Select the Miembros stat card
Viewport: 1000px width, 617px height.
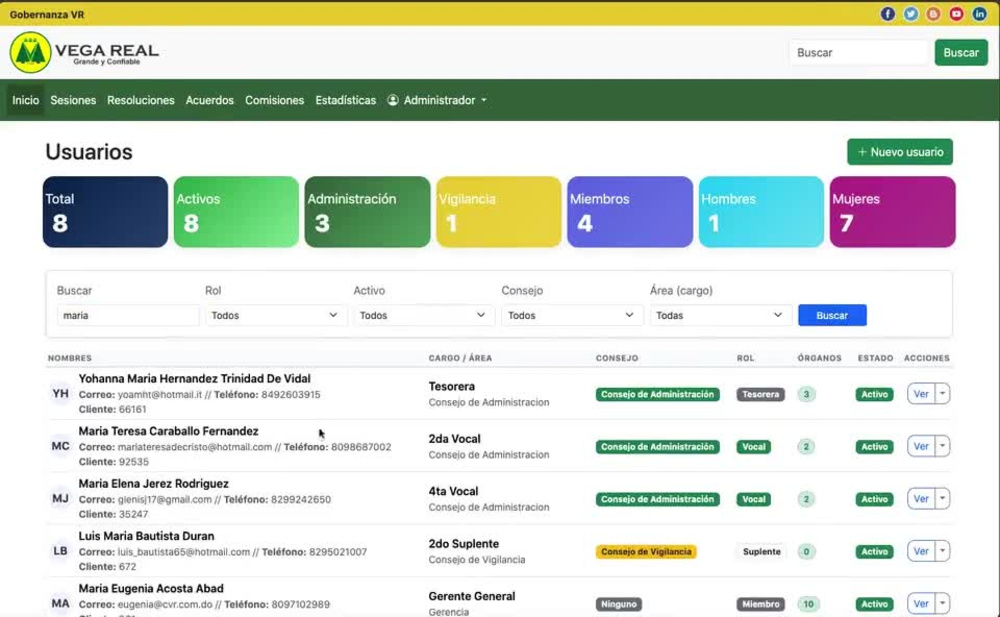click(x=630, y=212)
